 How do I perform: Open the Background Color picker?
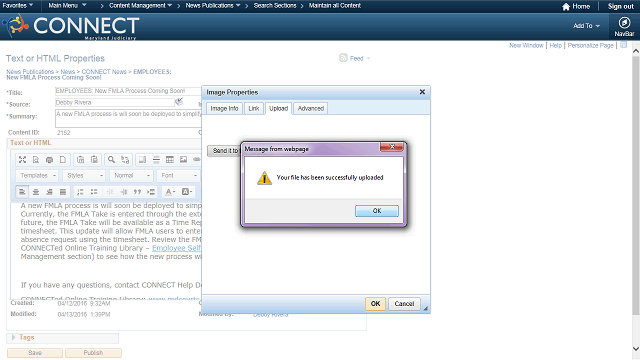coord(187,192)
